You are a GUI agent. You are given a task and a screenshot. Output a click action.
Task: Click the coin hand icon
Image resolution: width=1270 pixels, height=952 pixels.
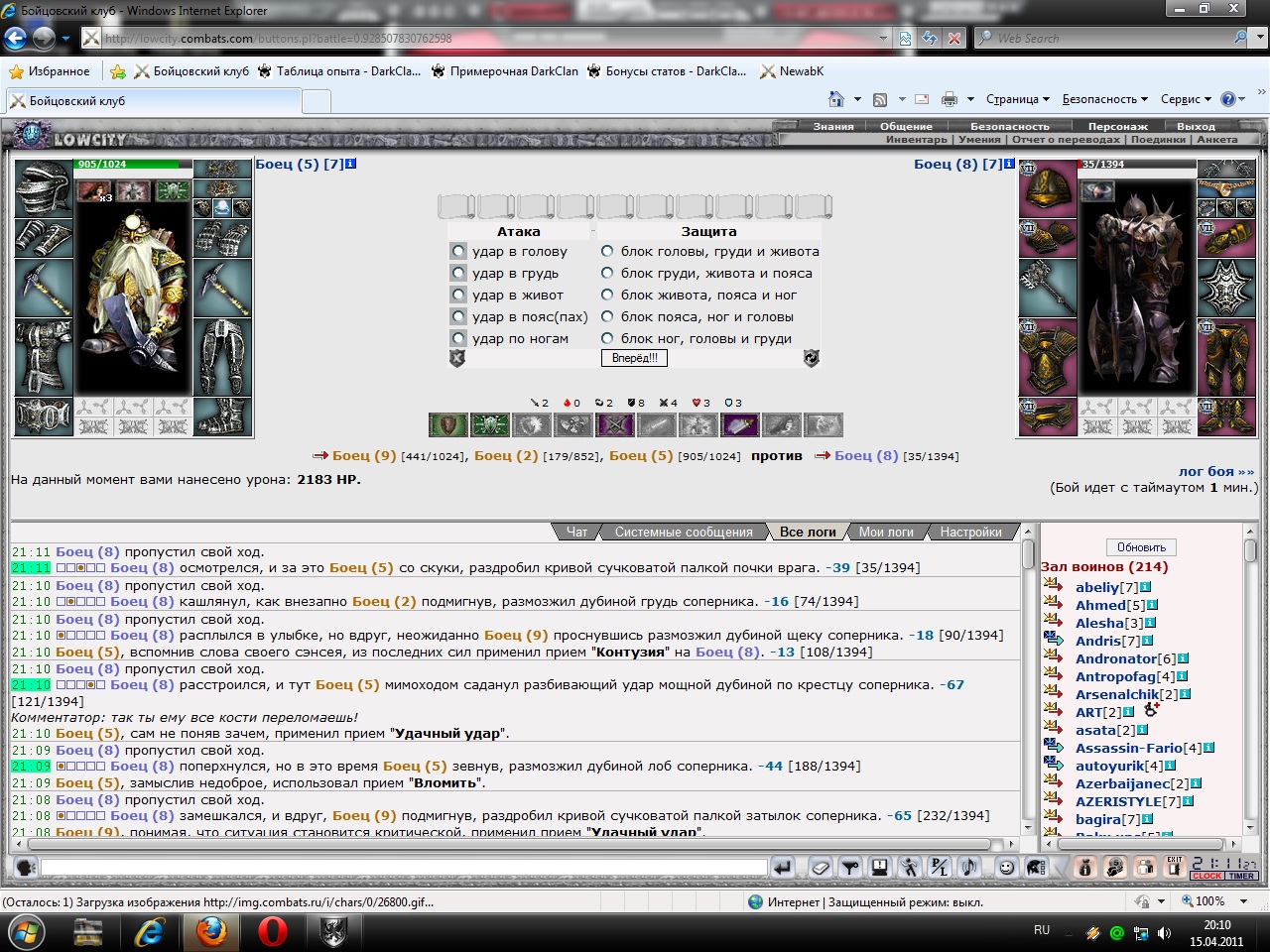tap(1115, 868)
